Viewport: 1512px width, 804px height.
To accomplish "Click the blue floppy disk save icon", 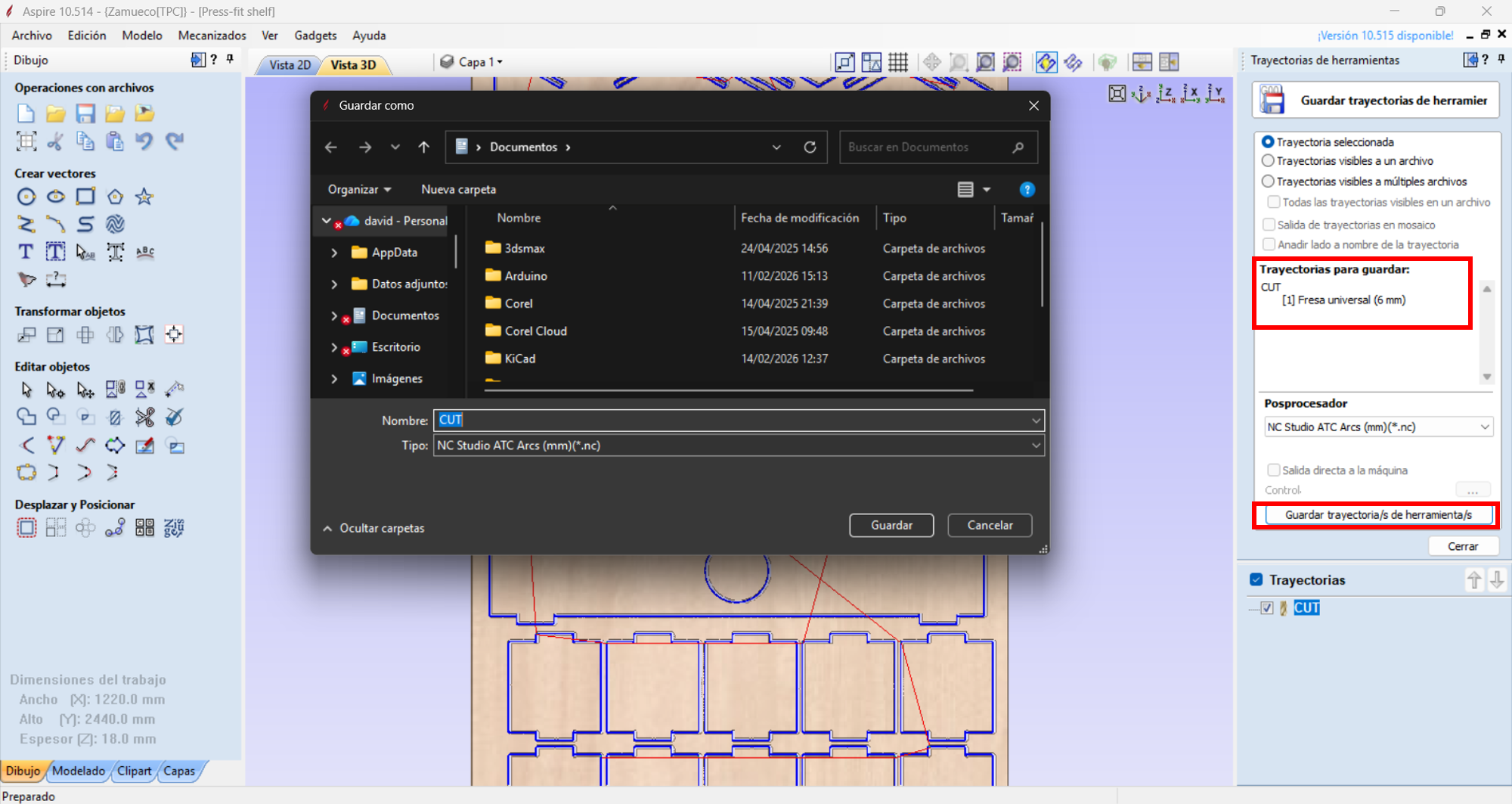I will tap(85, 113).
